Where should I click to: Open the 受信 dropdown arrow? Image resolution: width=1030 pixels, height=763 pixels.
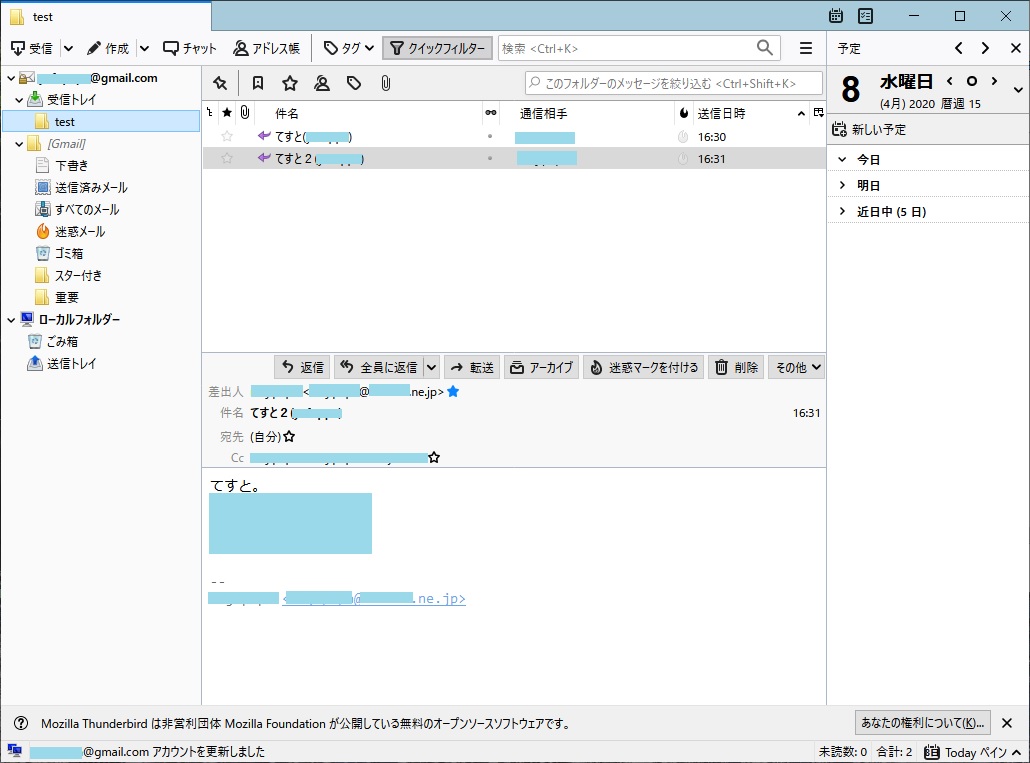click(x=68, y=48)
